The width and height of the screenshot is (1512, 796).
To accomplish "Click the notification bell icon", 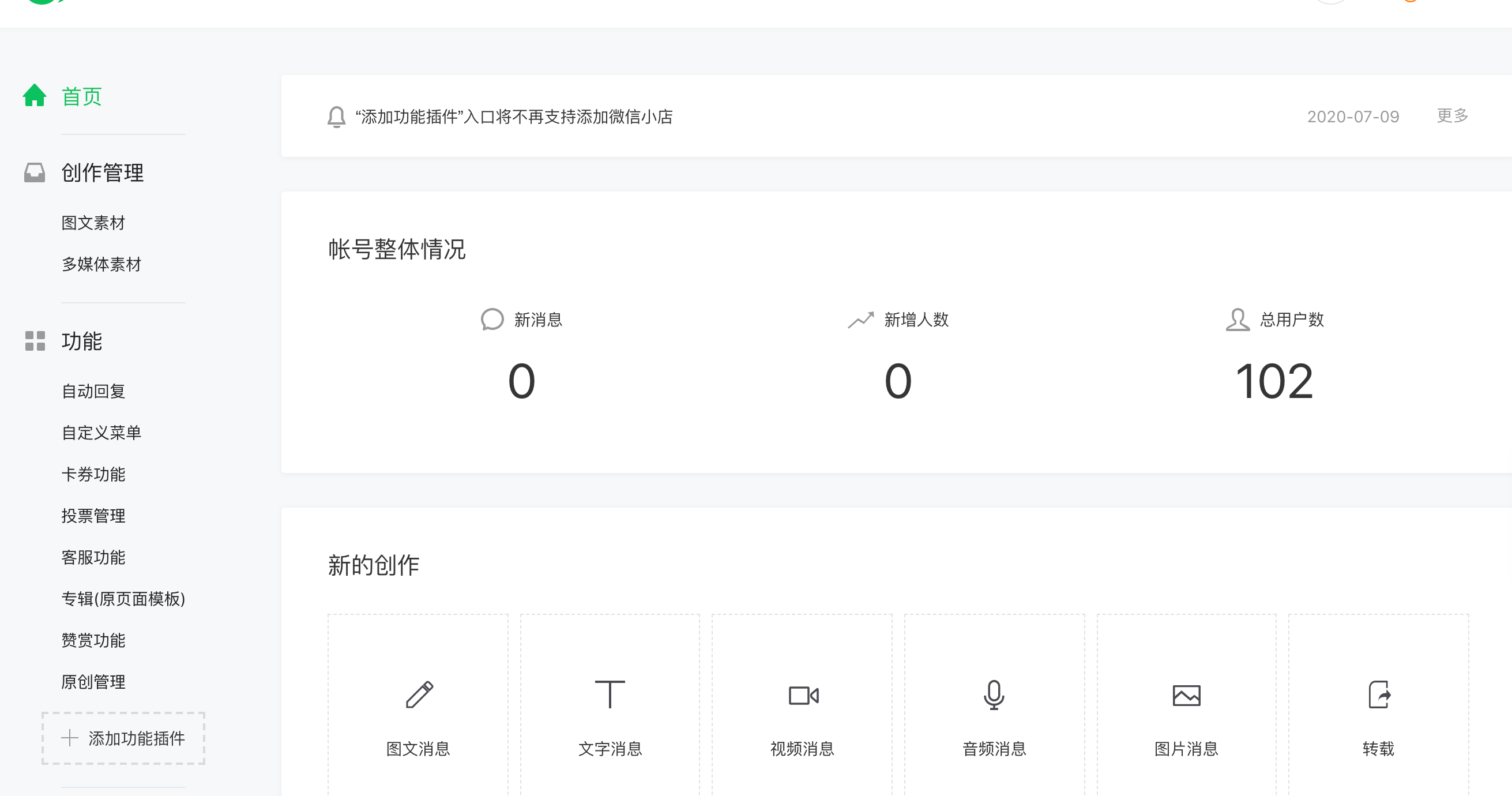I will pos(336,117).
